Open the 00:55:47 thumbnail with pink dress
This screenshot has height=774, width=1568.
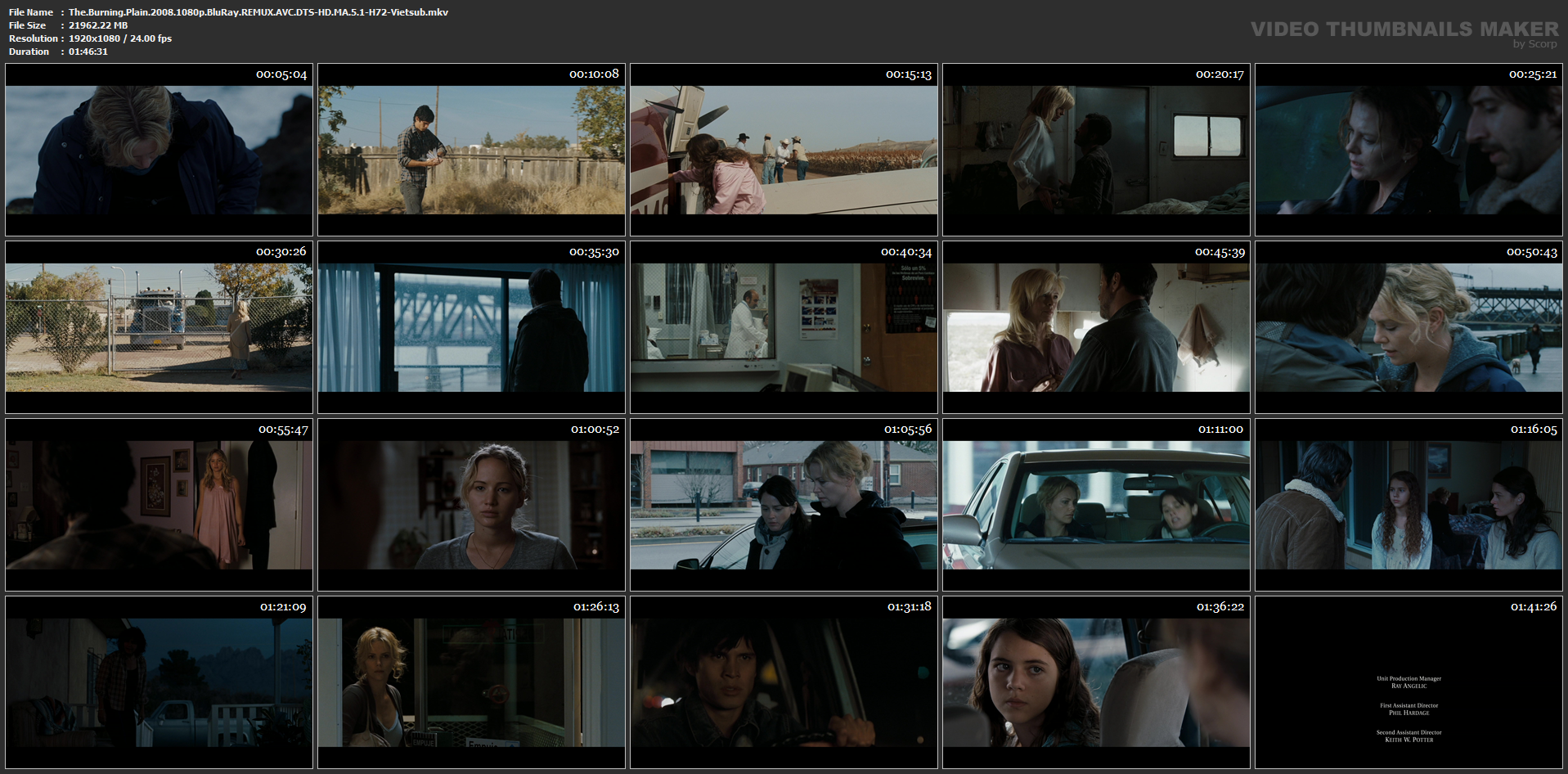pos(159,505)
